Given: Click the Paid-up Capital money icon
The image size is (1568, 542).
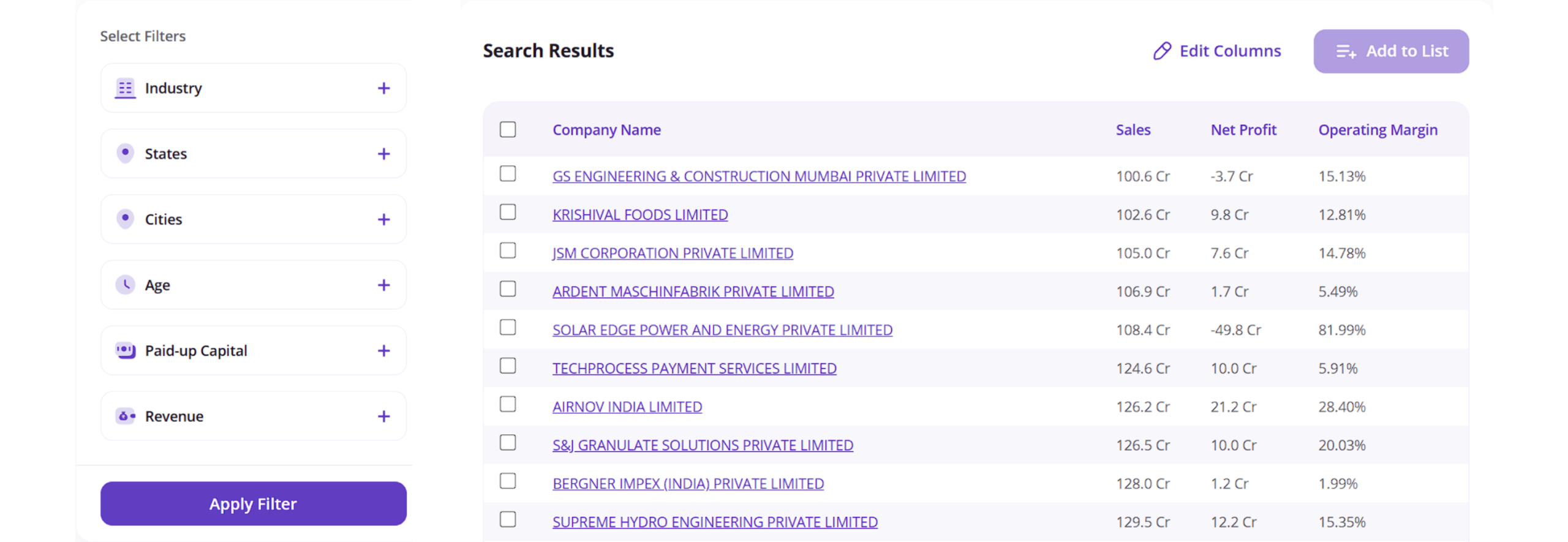Looking at the screenshot, I should pyautogui.click(x=125, y=350).
